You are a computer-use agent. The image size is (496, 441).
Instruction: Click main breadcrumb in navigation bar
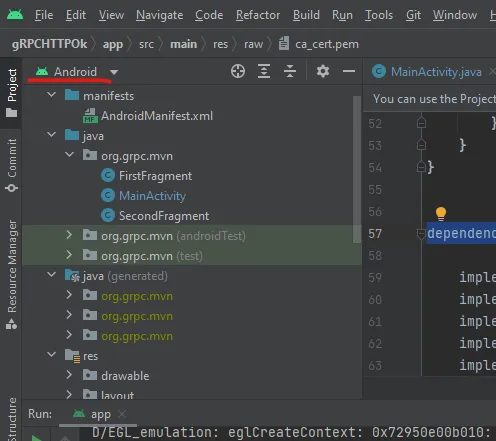pos(183,44)
